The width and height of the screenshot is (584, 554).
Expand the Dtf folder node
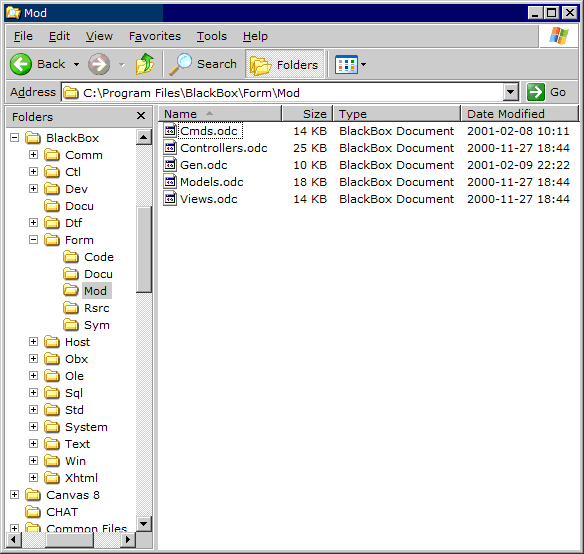(x=34, y=222)
